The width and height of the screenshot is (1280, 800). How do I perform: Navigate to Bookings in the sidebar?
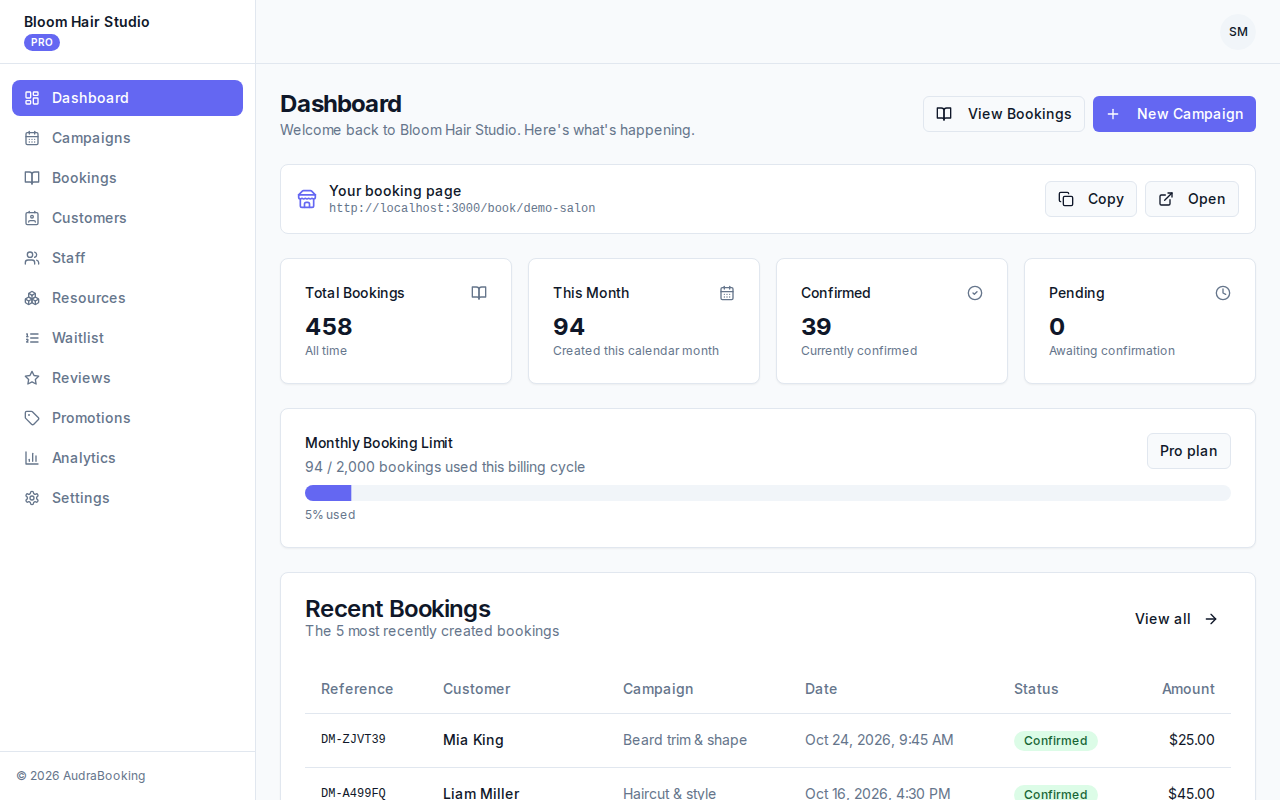[127, 178]
